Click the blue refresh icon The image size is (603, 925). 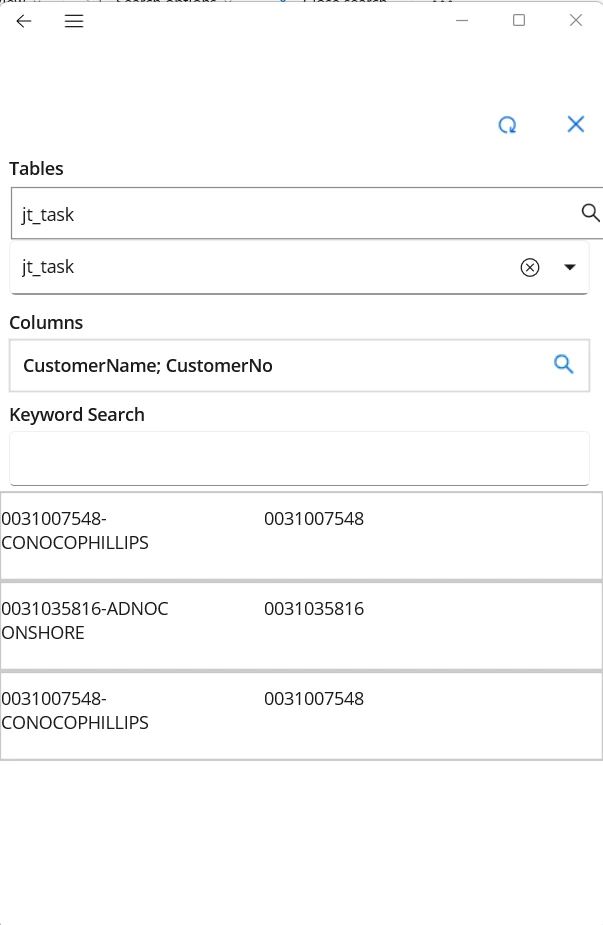[x=508, y=125]
